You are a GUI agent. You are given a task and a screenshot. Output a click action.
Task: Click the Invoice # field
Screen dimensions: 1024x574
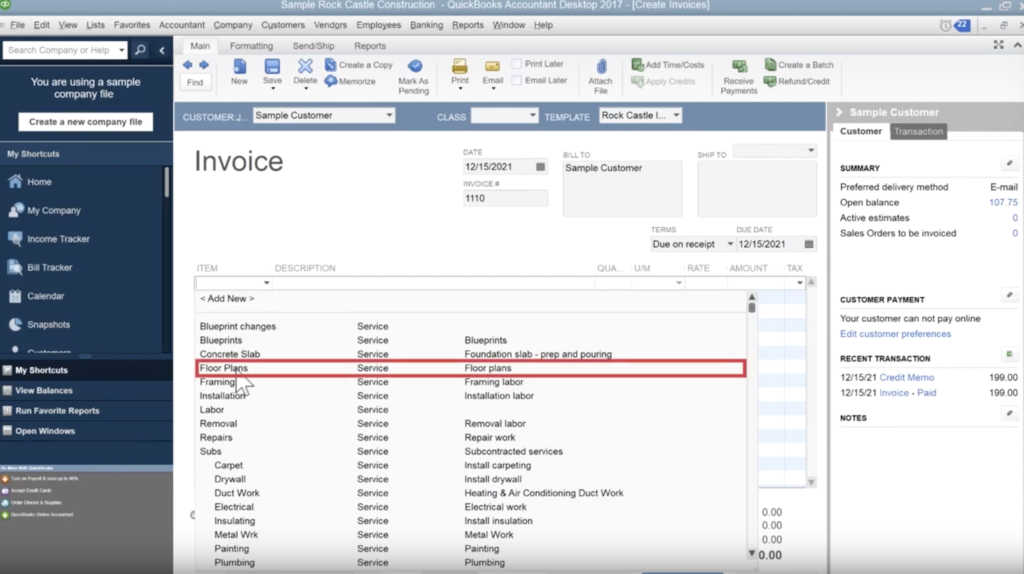tap(505, 198)
